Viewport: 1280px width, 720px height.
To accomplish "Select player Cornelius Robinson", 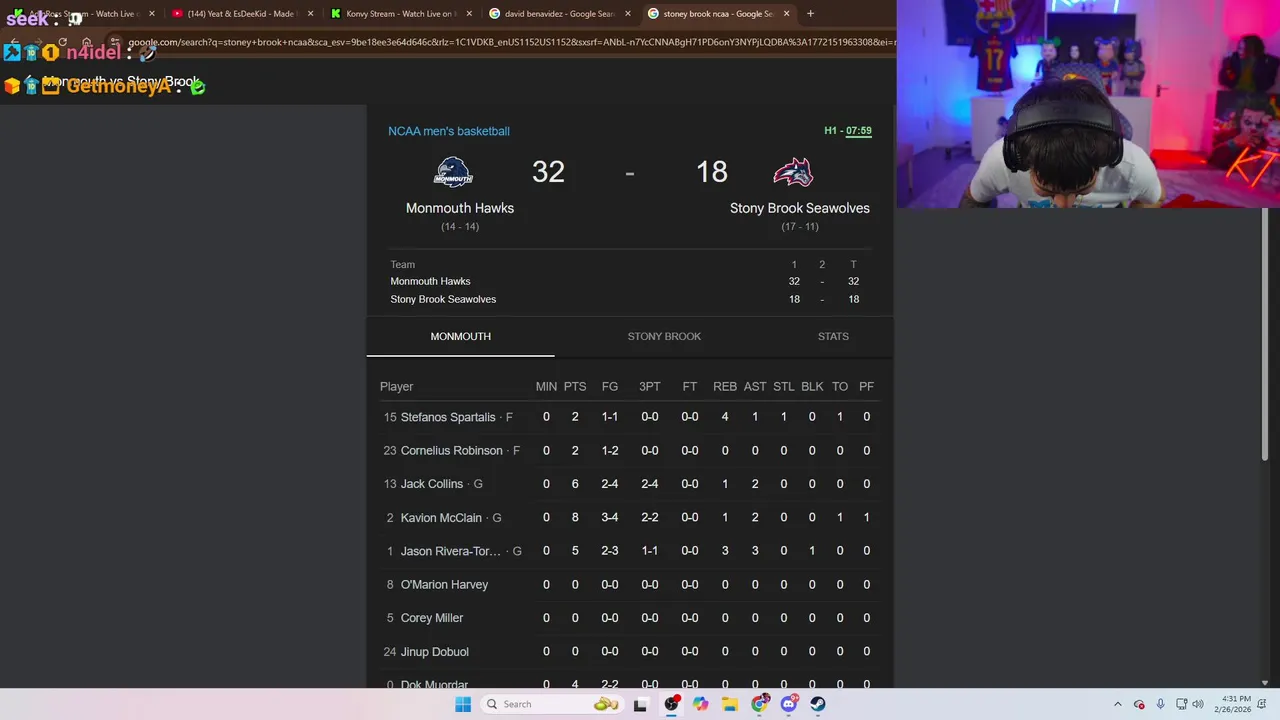I will 451,451.
